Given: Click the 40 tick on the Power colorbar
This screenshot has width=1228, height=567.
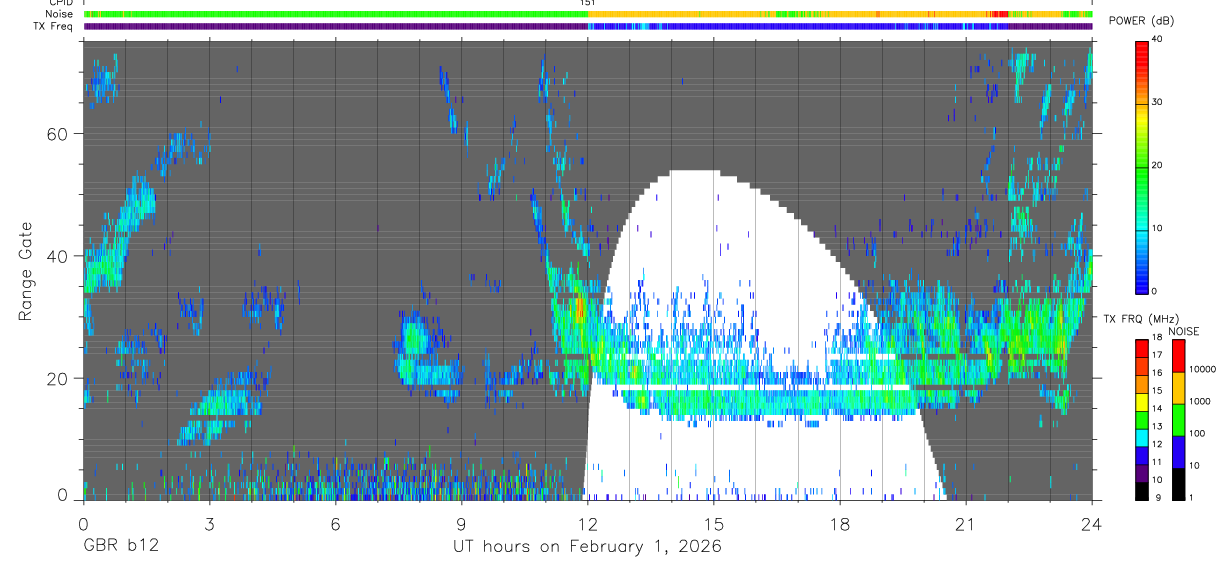Looking at the screenshot, I should point(1157,40).
